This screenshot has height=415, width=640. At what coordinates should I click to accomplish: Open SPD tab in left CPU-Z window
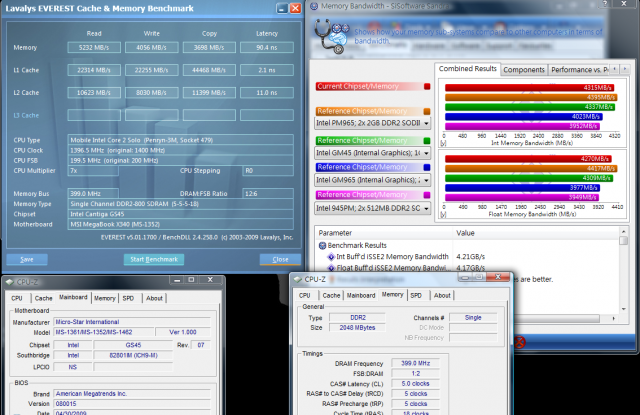point(128,298)
